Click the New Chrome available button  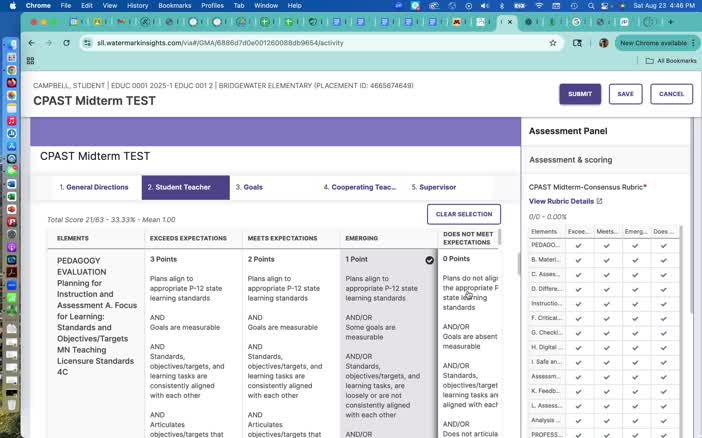tap(654, 43)
